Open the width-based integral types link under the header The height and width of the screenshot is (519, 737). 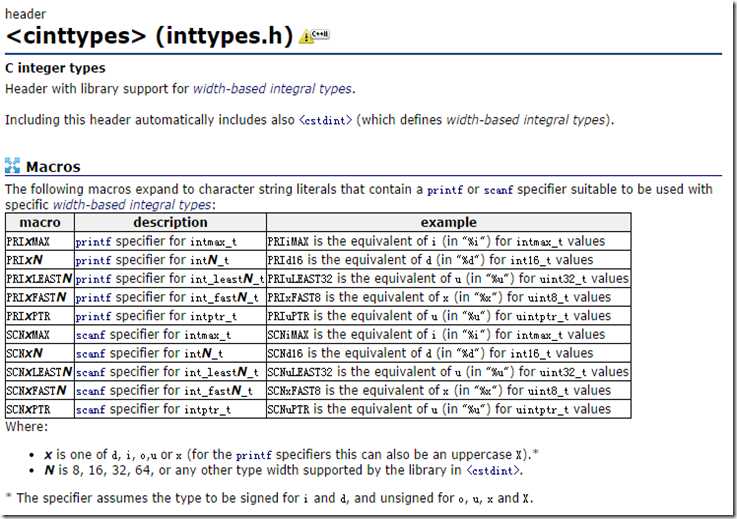click(273, 88)
